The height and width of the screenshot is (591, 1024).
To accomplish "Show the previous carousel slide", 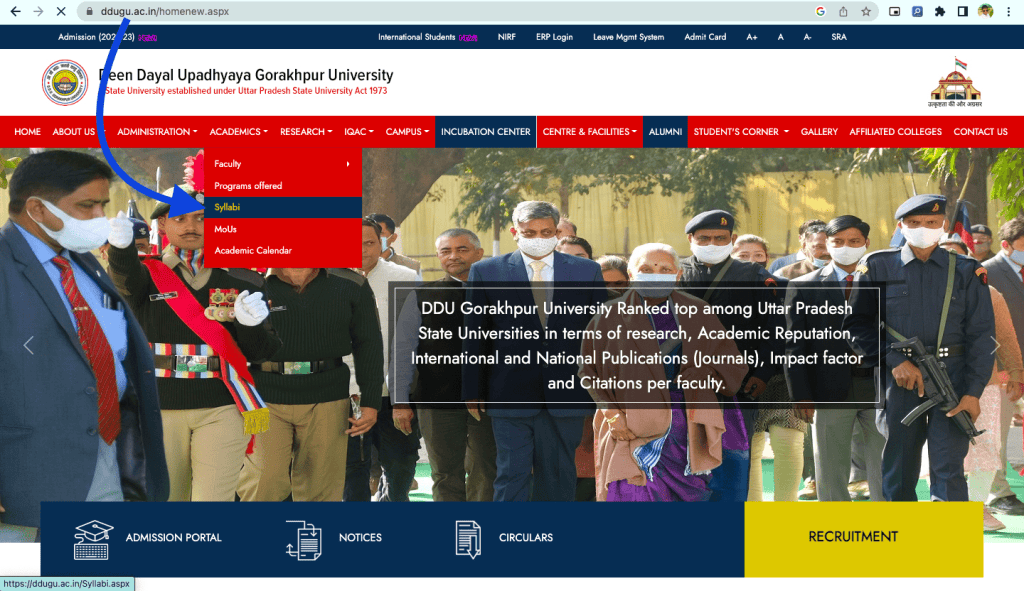I will [28, 345].
